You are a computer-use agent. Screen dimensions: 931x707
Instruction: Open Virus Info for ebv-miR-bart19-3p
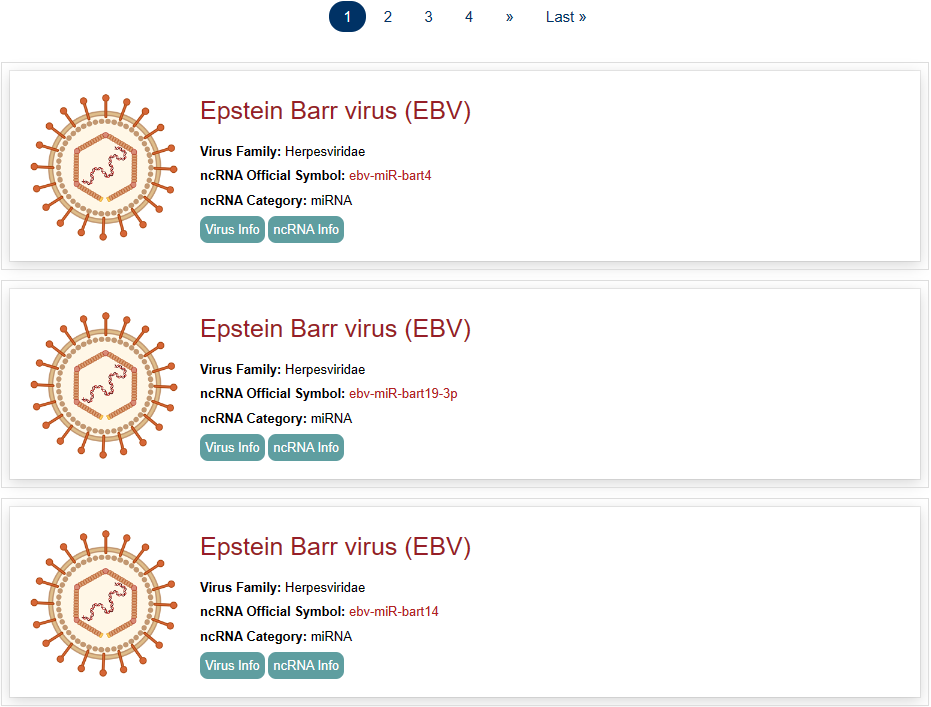tap(232, 448)
